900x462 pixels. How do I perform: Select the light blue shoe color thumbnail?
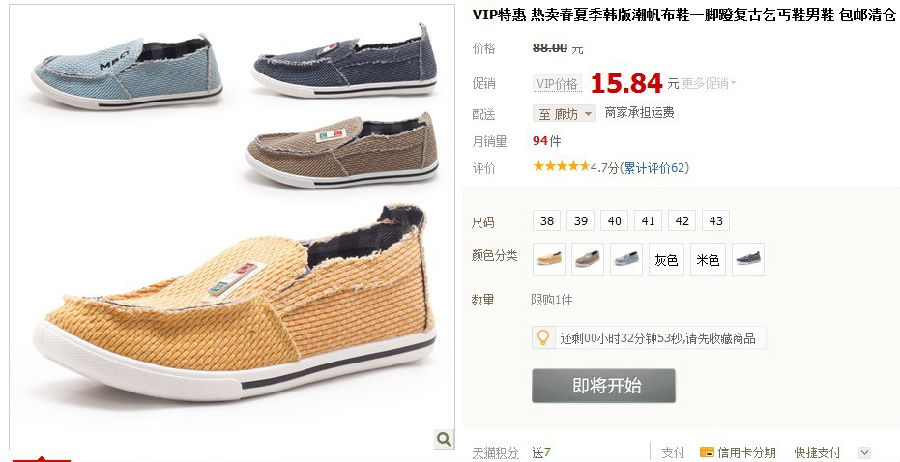(626, 259)
